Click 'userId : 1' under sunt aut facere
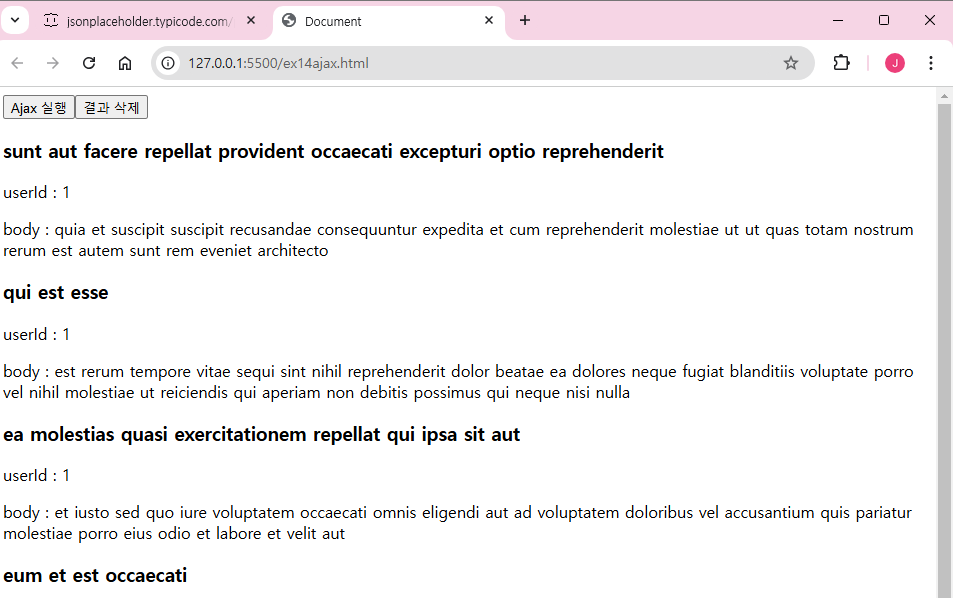 coord(36,193)
